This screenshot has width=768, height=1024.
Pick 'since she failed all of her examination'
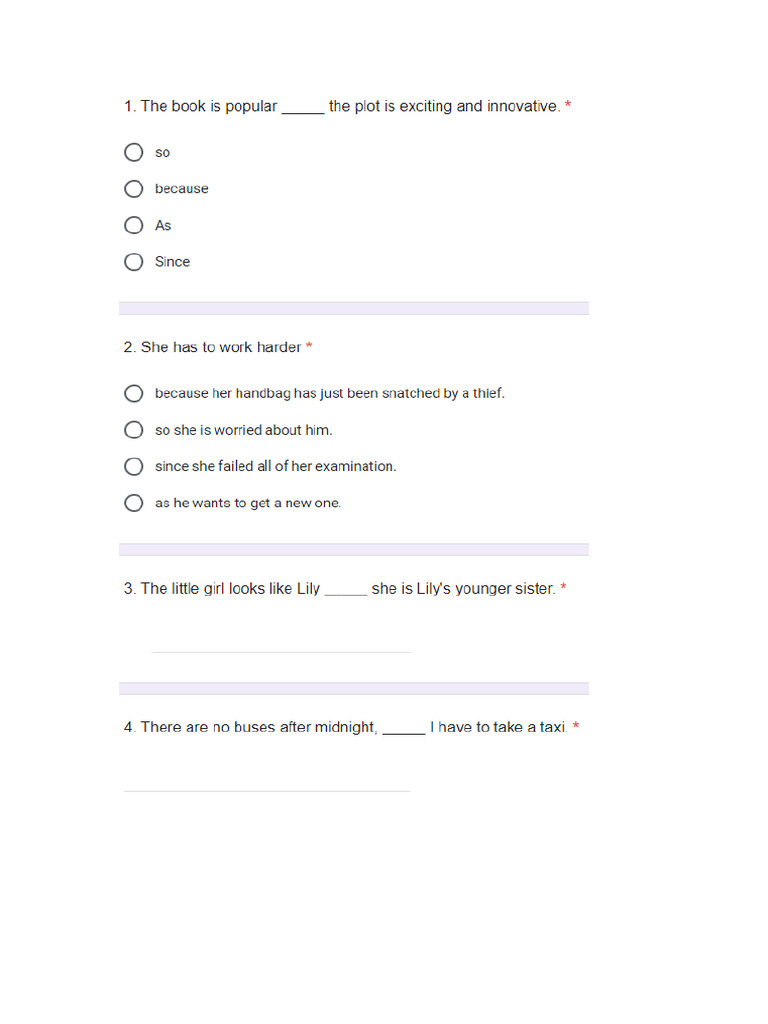[134, 466]
